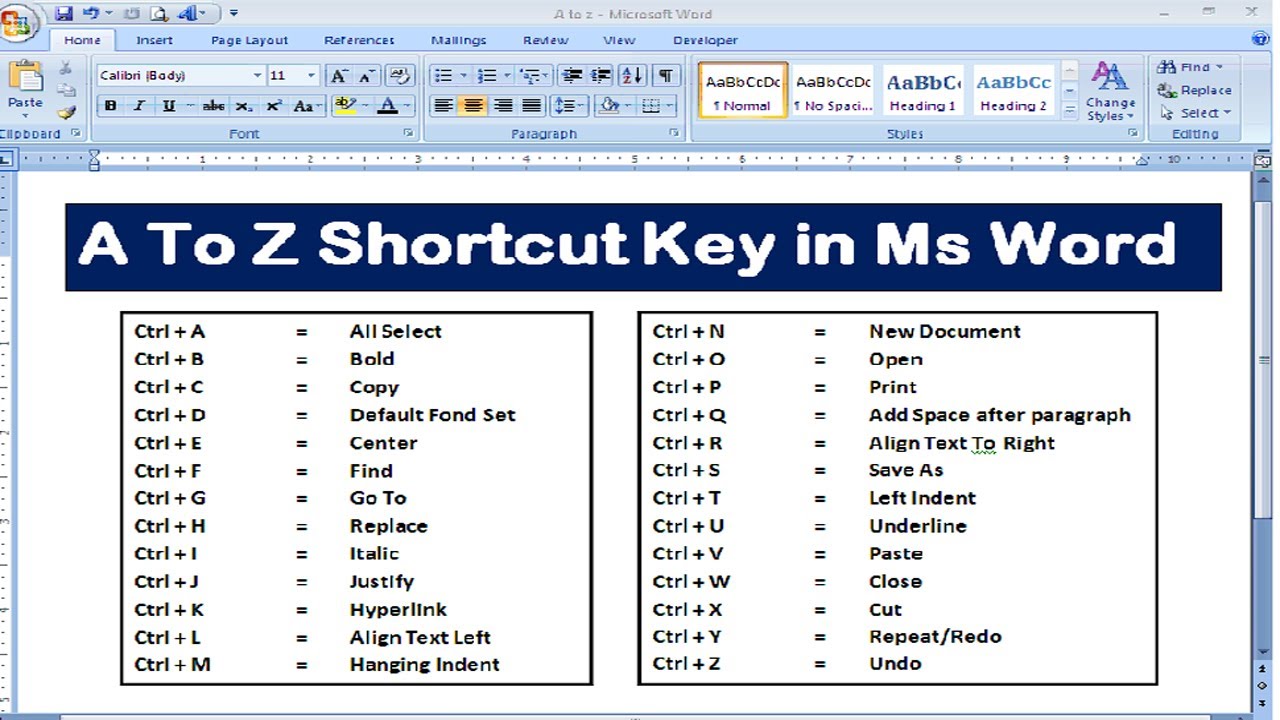
Task: Open the Sort dialog with the A-Z icon
Action: 631,75
